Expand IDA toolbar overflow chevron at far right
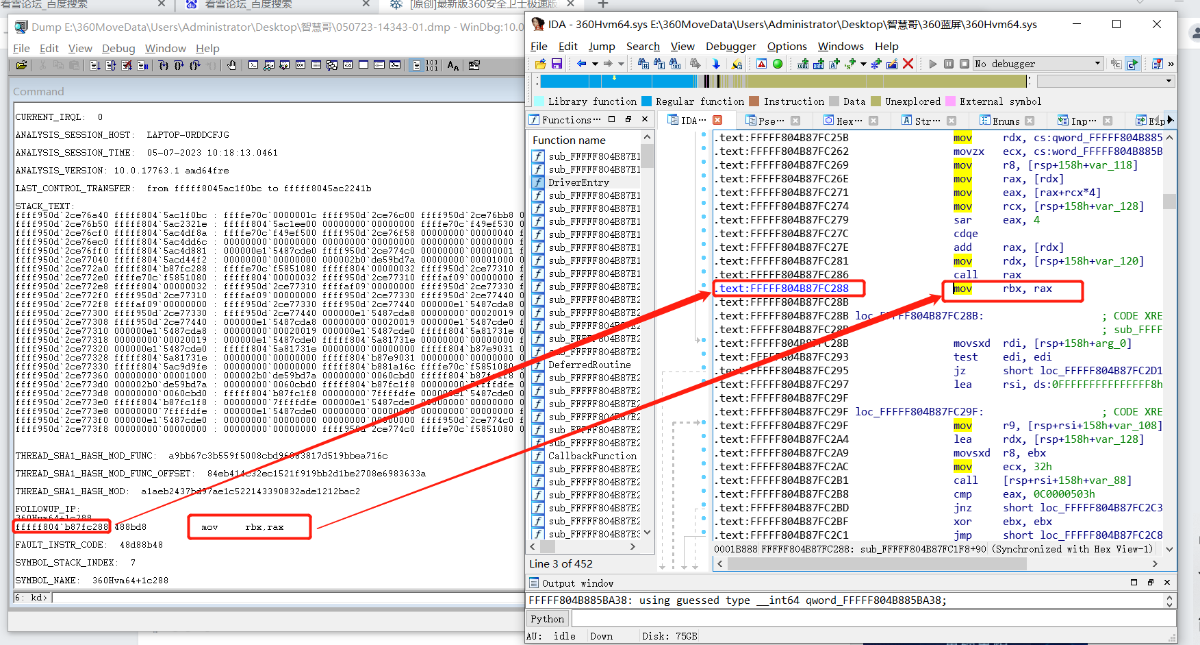 1170,63
